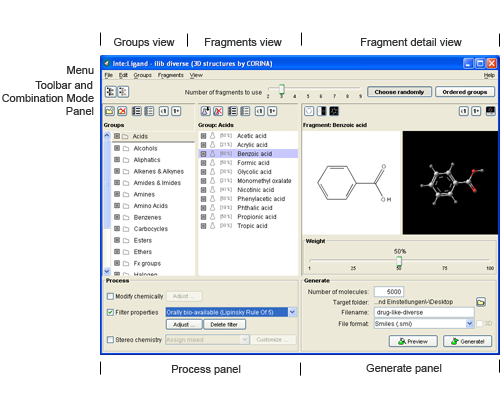The width and height of the screenshot is (500, 400).
Task: Browse for target folder with the folder icon
Action: pos(481,302)
